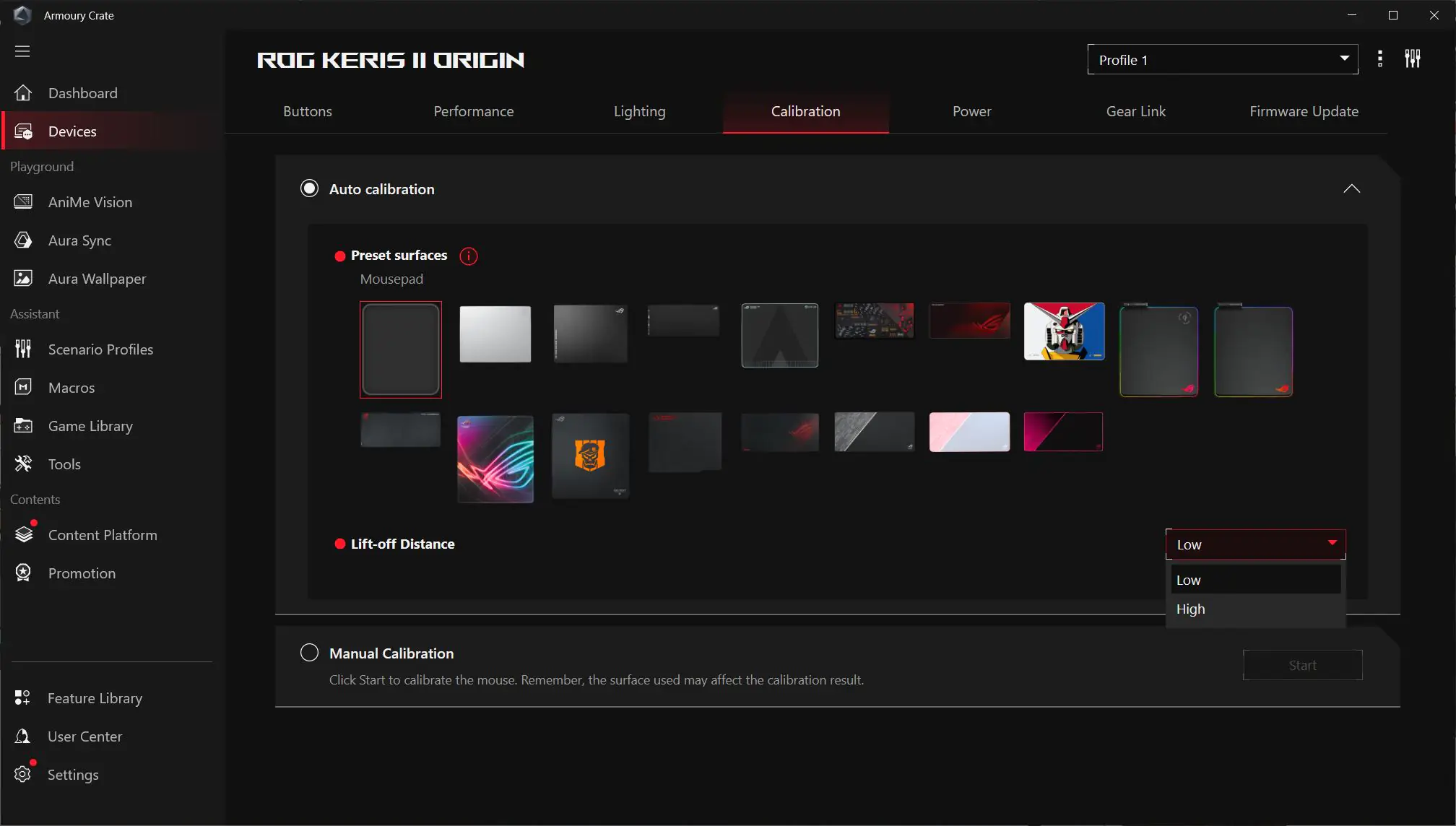This screenshot has width=1456, height=826.
Task: Select the Auto calibration radio button
Action: tap(309, 188)
